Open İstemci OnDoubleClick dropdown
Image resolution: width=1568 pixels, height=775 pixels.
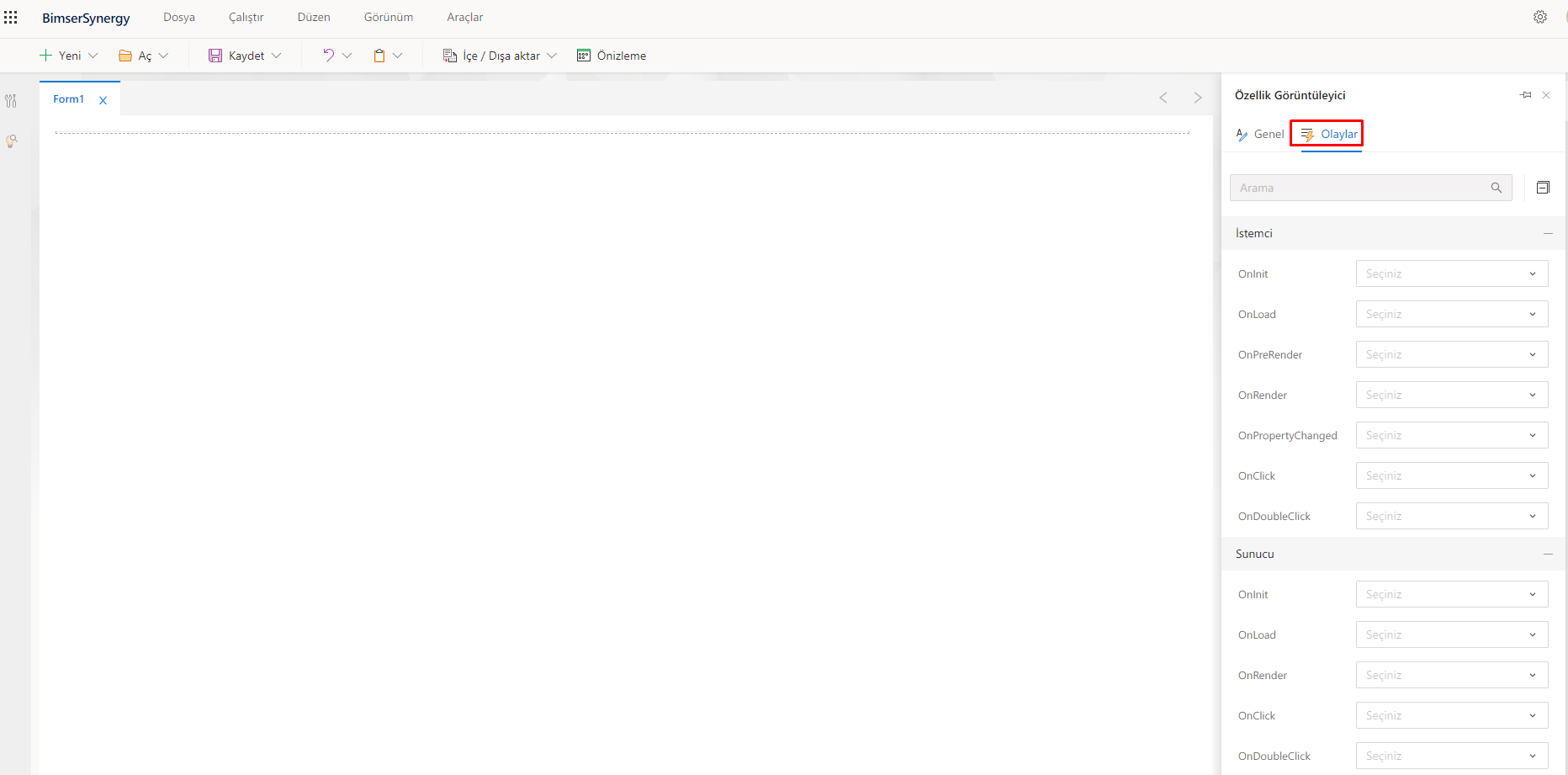click(x=1452, y=516)
